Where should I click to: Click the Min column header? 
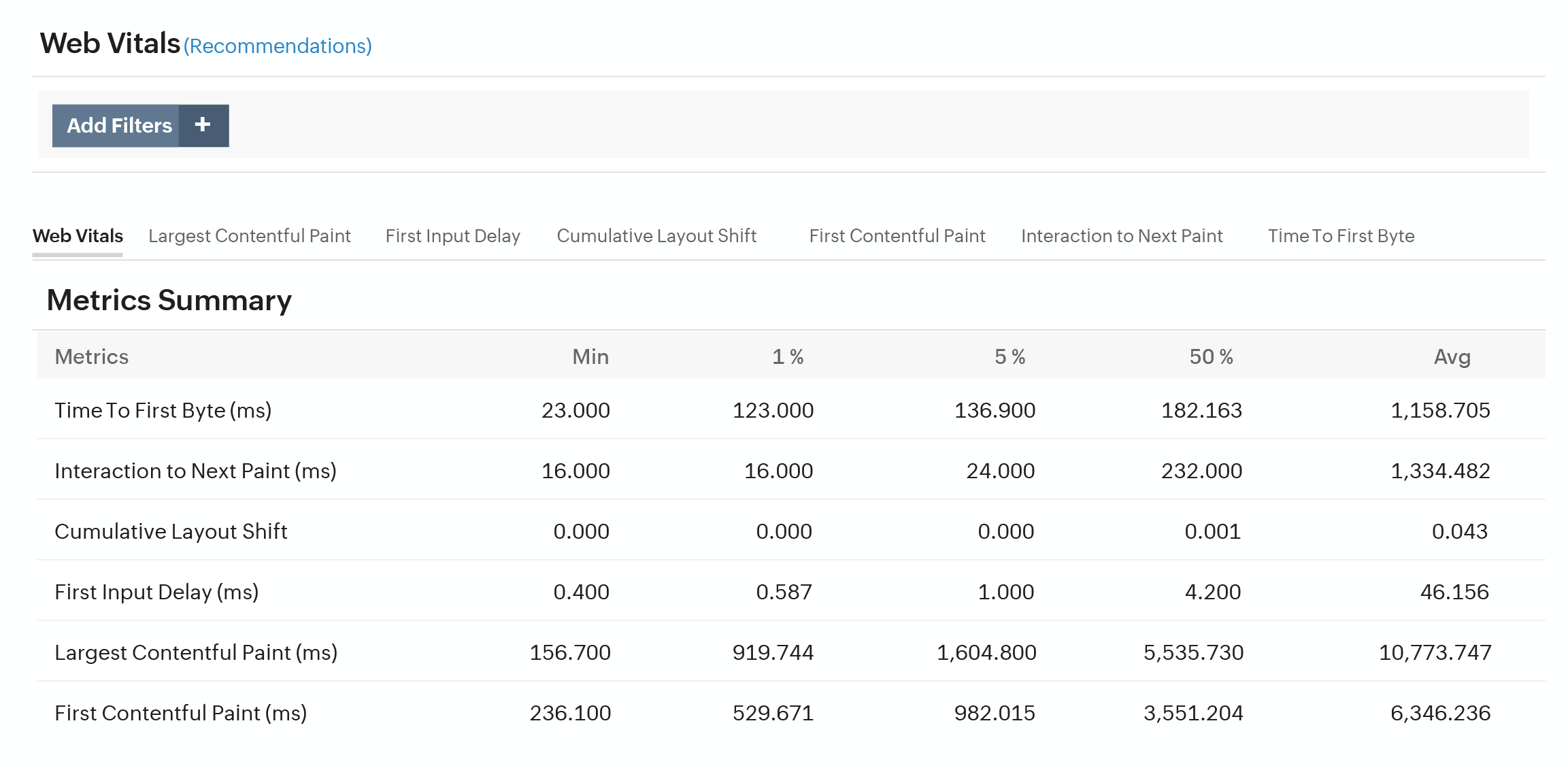pos(590,356)
